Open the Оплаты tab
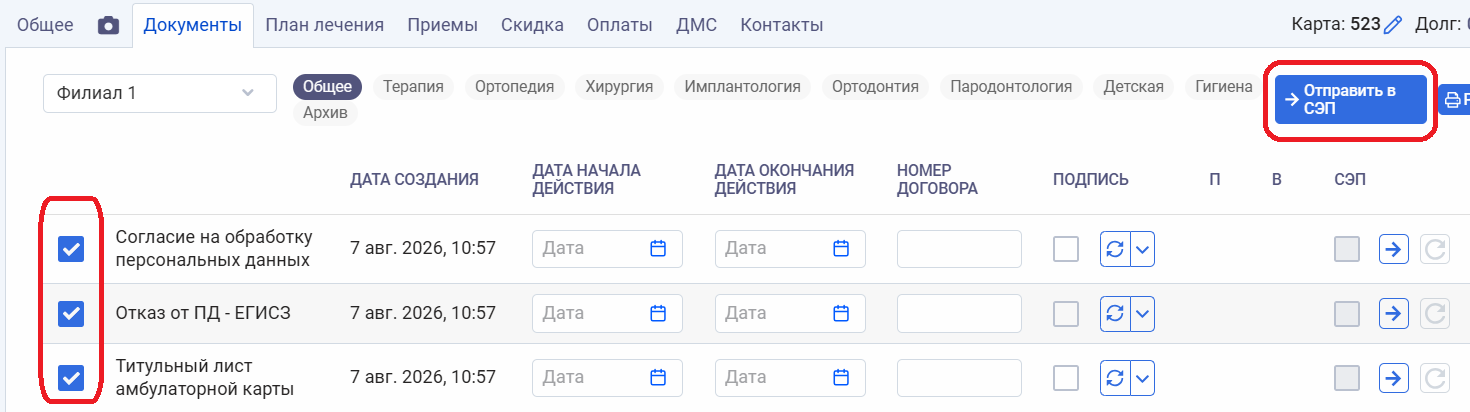Viewport: 1470px width, 412px height. point(620,25)
